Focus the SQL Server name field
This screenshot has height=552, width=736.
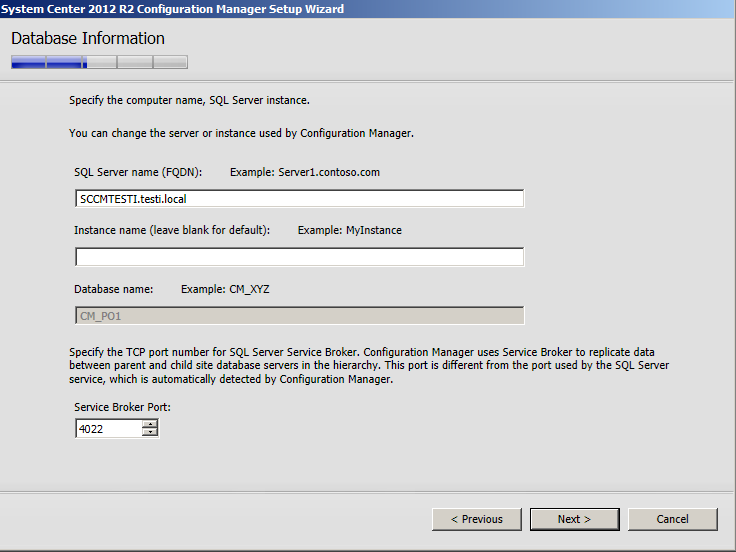click(x=299, y=199)
